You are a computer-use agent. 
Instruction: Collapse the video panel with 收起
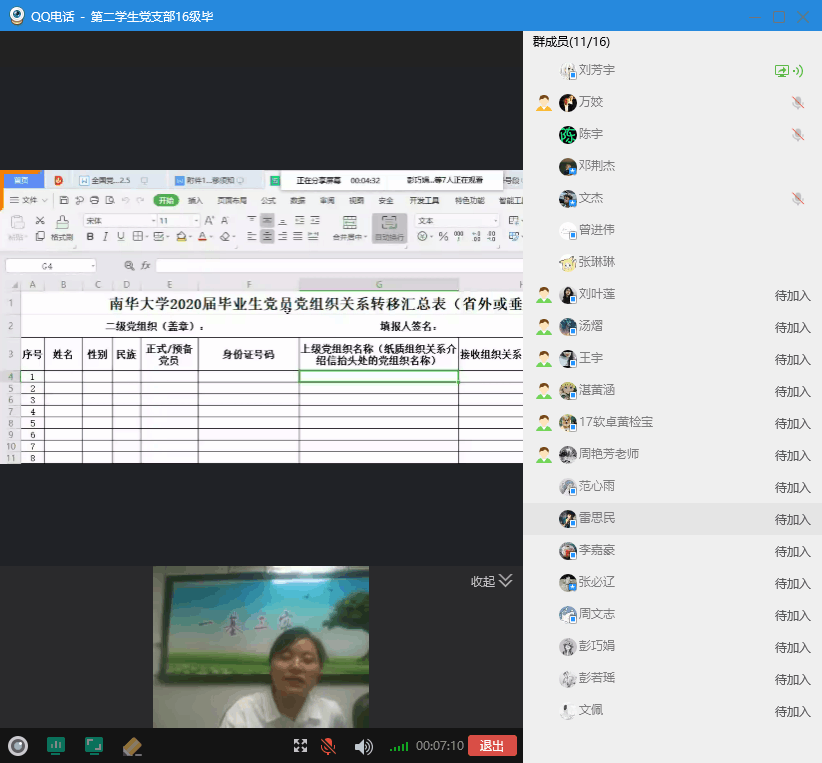pos(492,581)
